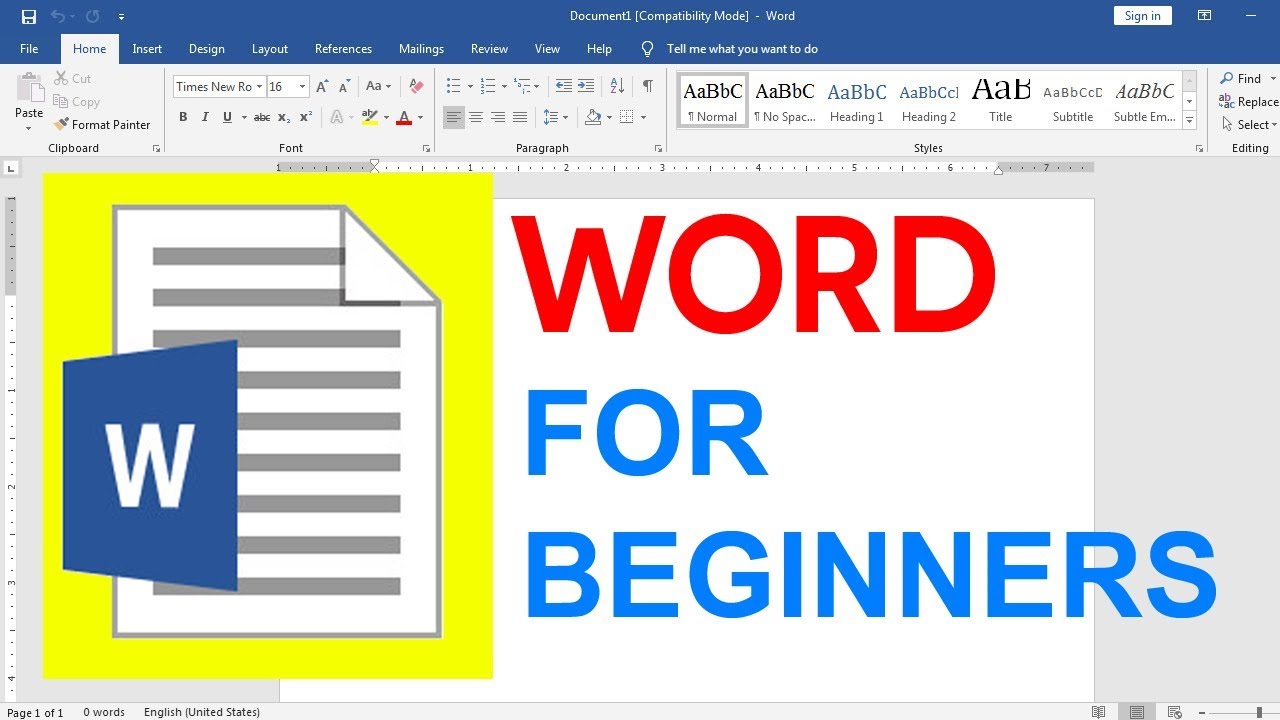The height and width of the screenshot is (720, 1280).
Task: Decrease font size with Shrink Font
Action: 344,87
